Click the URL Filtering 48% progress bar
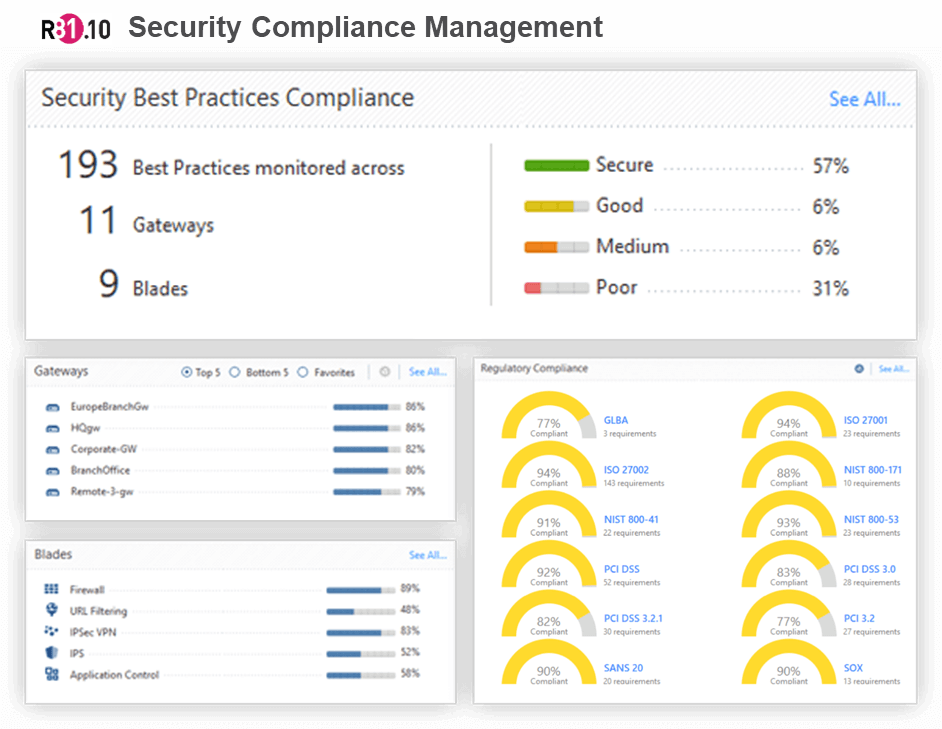 tap(360, 612)
